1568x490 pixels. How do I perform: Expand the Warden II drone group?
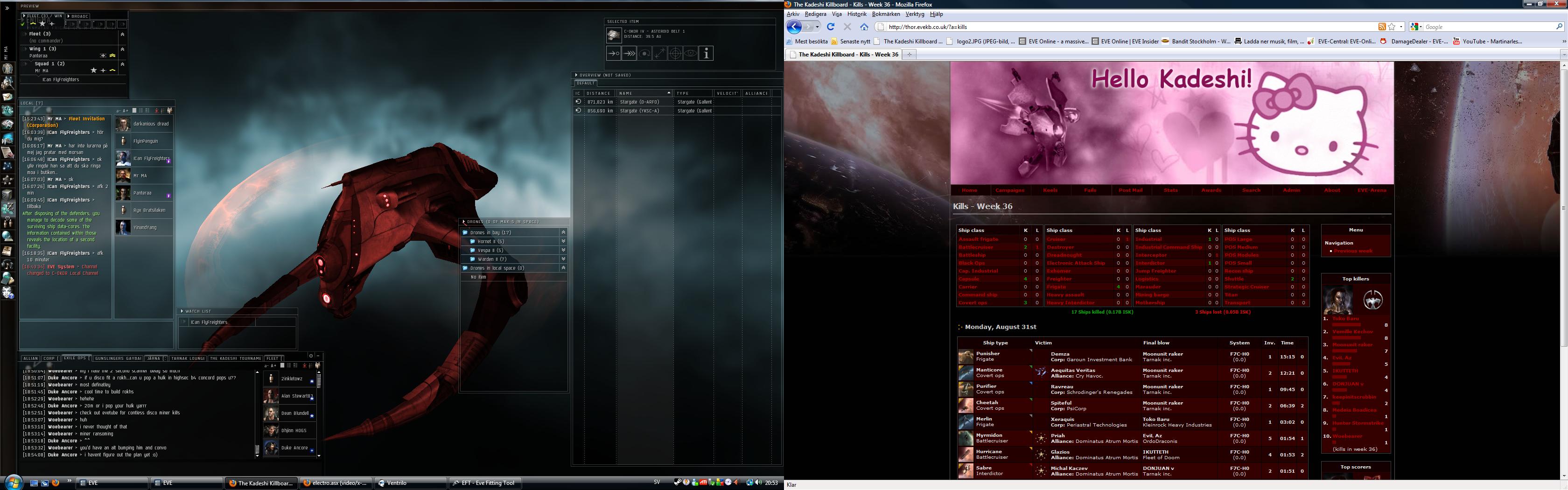tap(564, 259)
